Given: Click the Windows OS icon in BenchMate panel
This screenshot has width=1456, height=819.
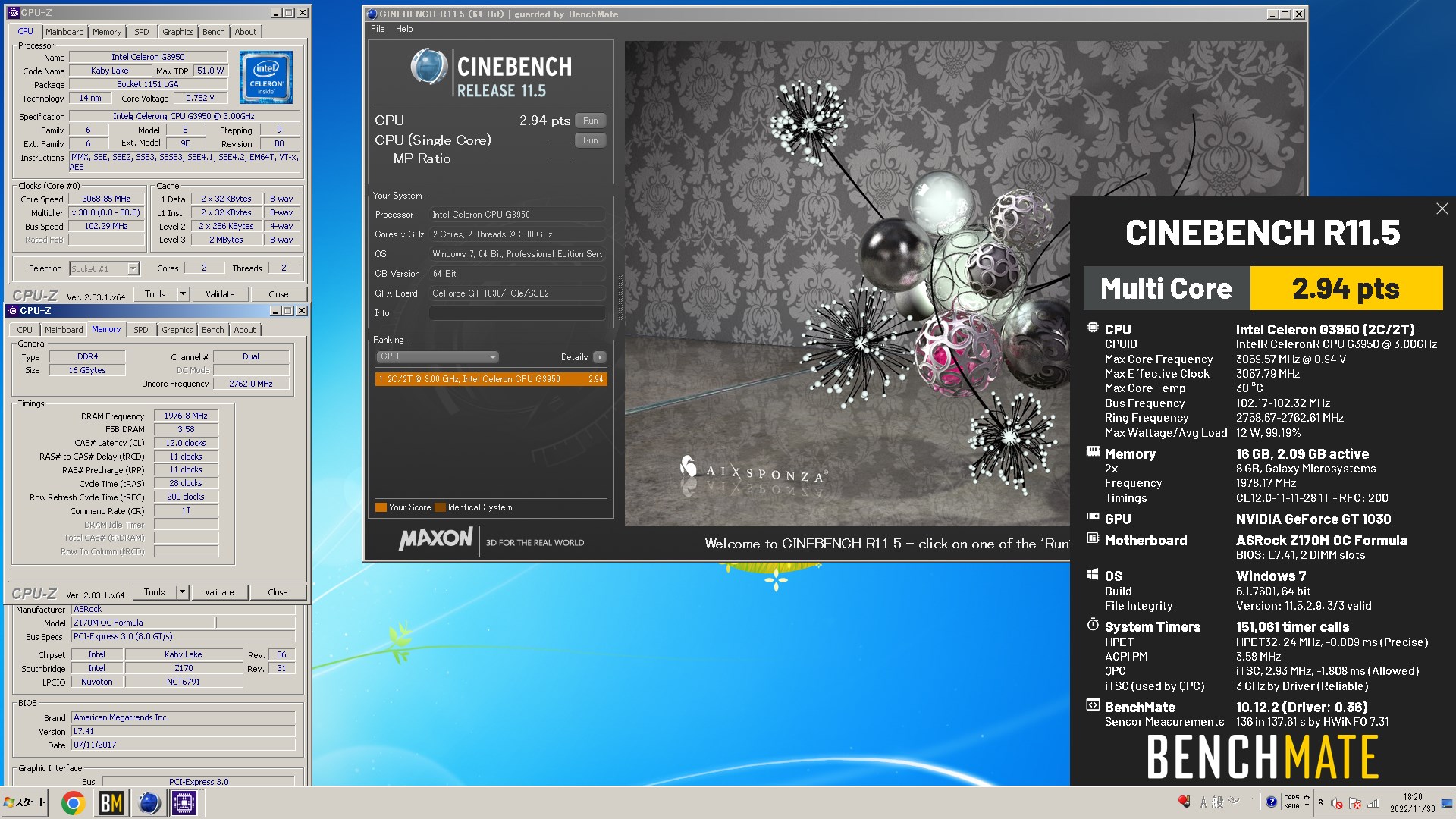Looking at the screenshot, I should point(1093,575).
